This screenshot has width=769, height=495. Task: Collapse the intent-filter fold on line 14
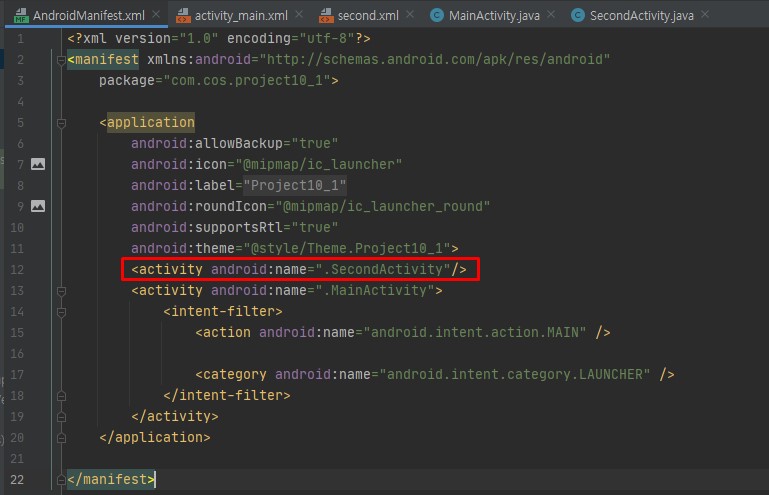[61, 312]
